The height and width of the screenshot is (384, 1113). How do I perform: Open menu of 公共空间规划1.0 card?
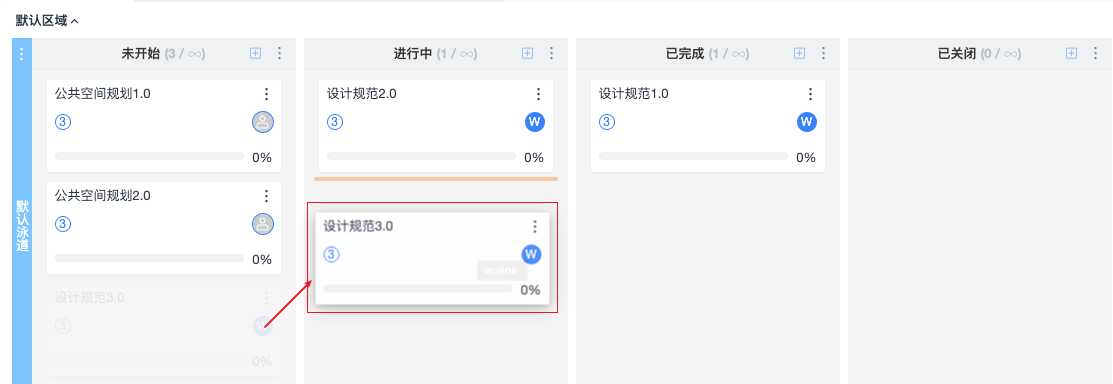[266, 94]
